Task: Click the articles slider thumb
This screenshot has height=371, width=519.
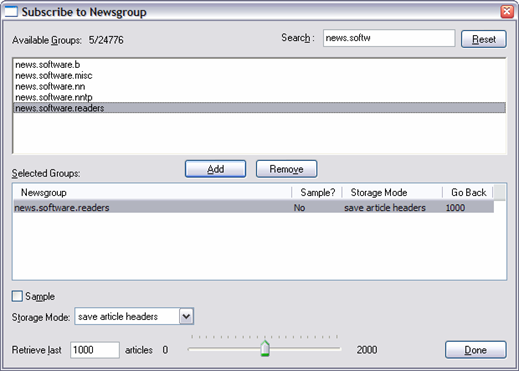Action: pyautogui.click(x=265, y=348)
